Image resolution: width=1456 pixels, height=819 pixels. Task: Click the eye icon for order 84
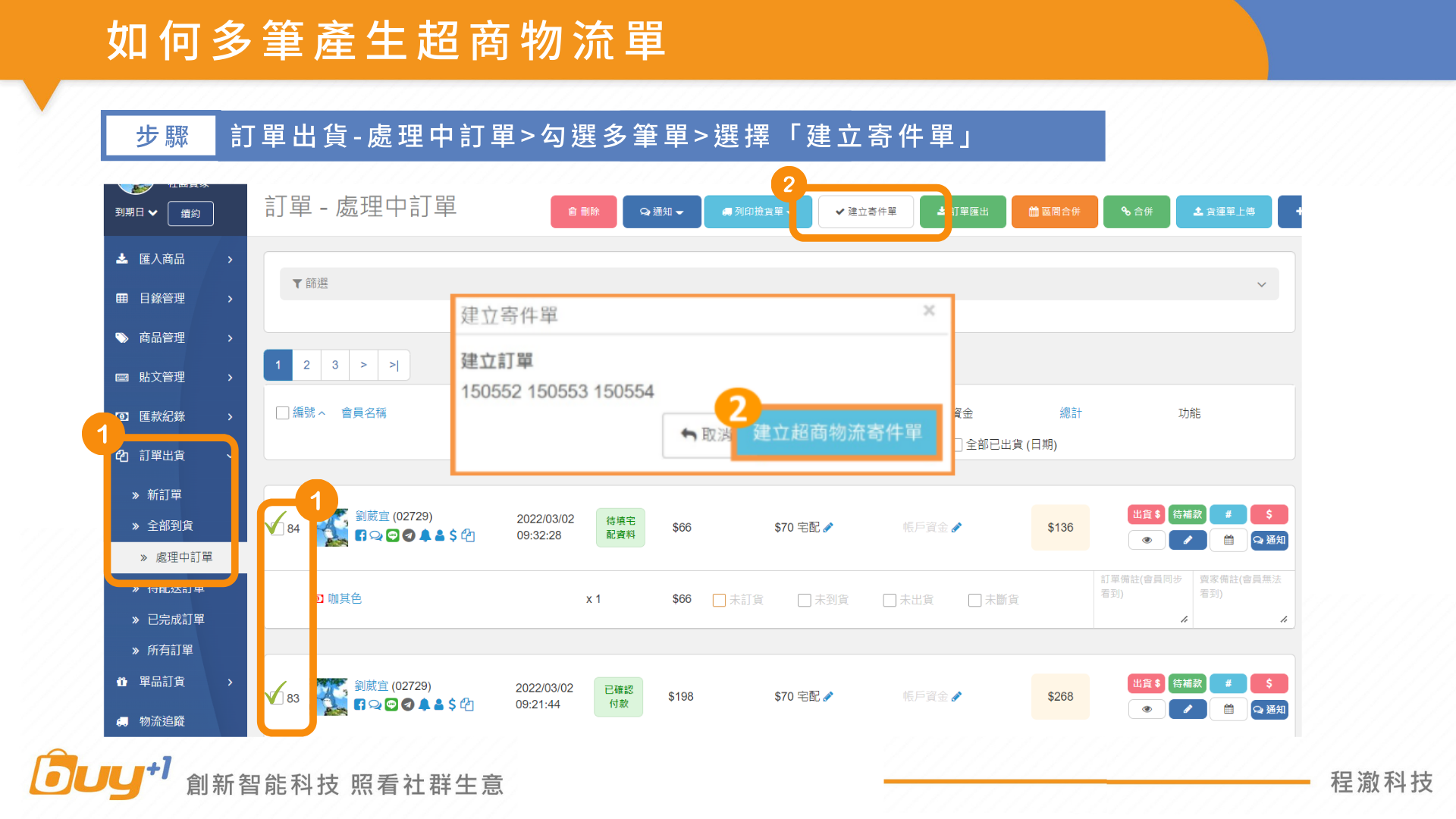(1147, 540)
